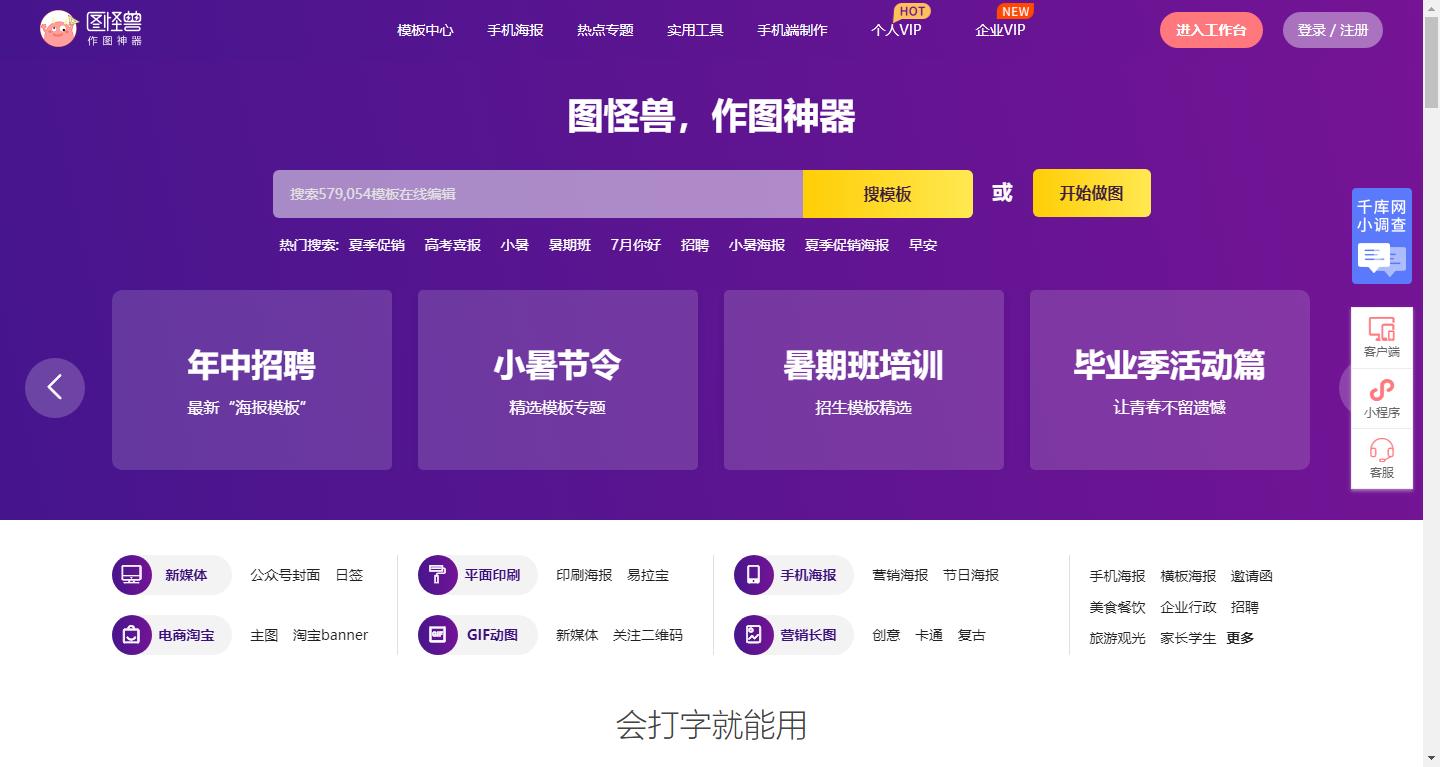Click the 小程序 mini-program icon
1440x767 pixels.
1381,390
